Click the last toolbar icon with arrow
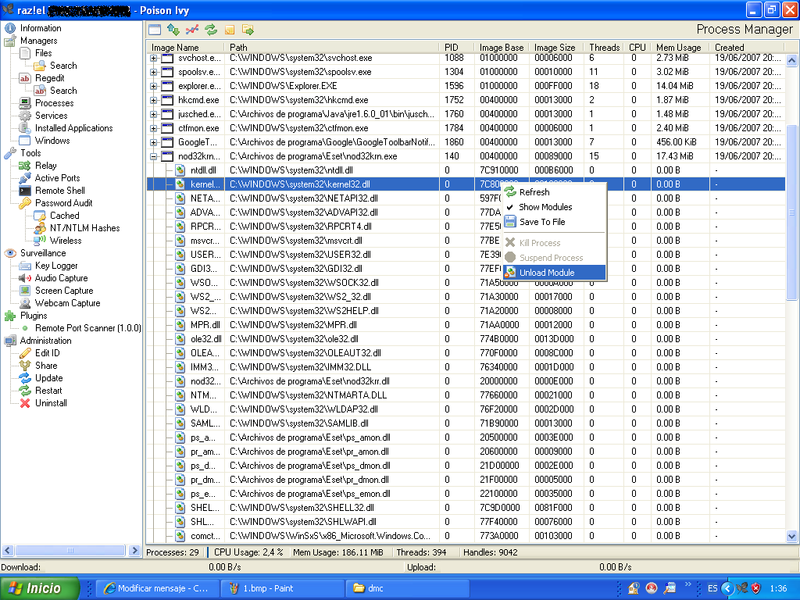800x600 pixels. (248, 30)
